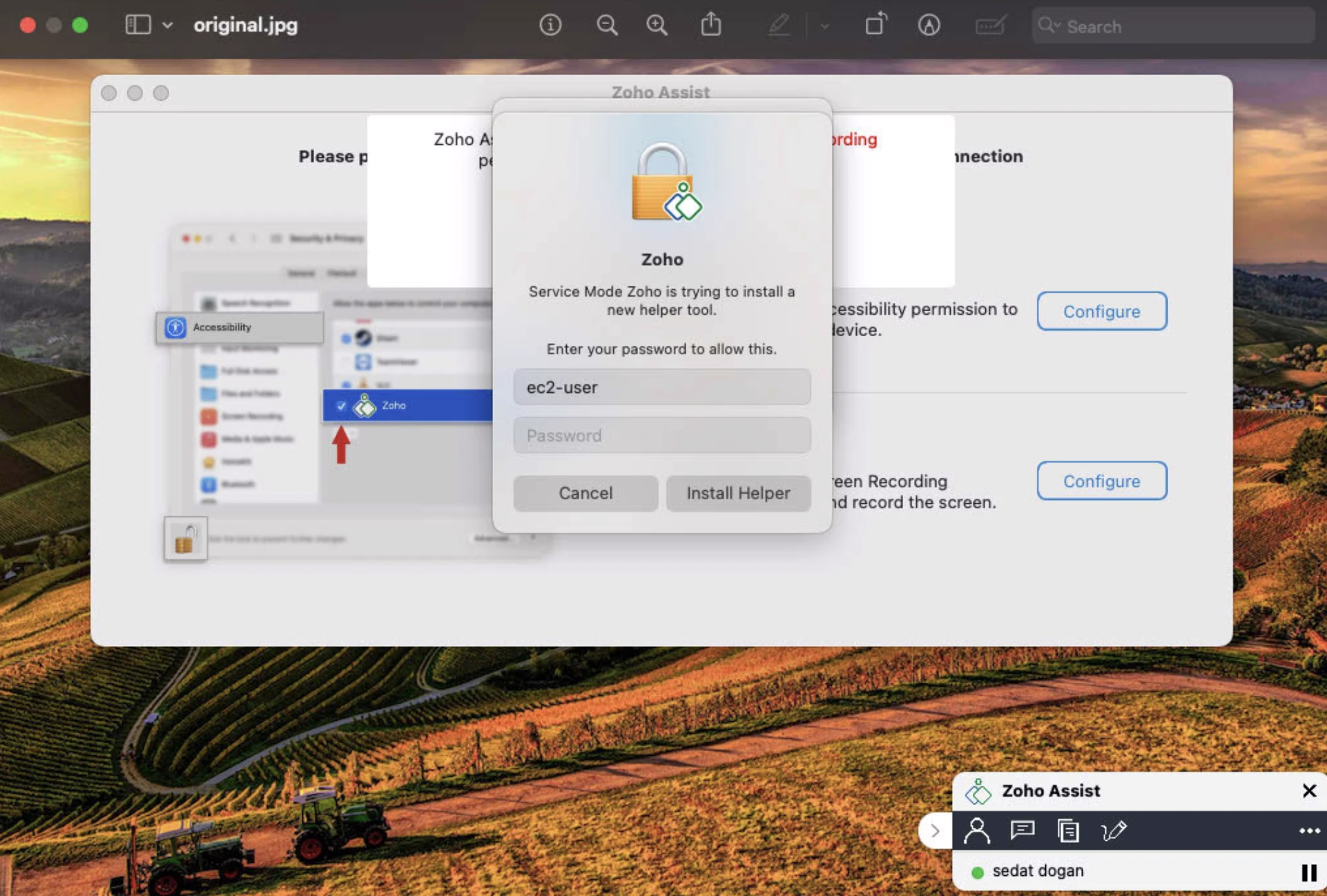Zoom out of the image in Preview
Image resolution: width=1327 pixels, height=896 pixels.
click(607, 26)
